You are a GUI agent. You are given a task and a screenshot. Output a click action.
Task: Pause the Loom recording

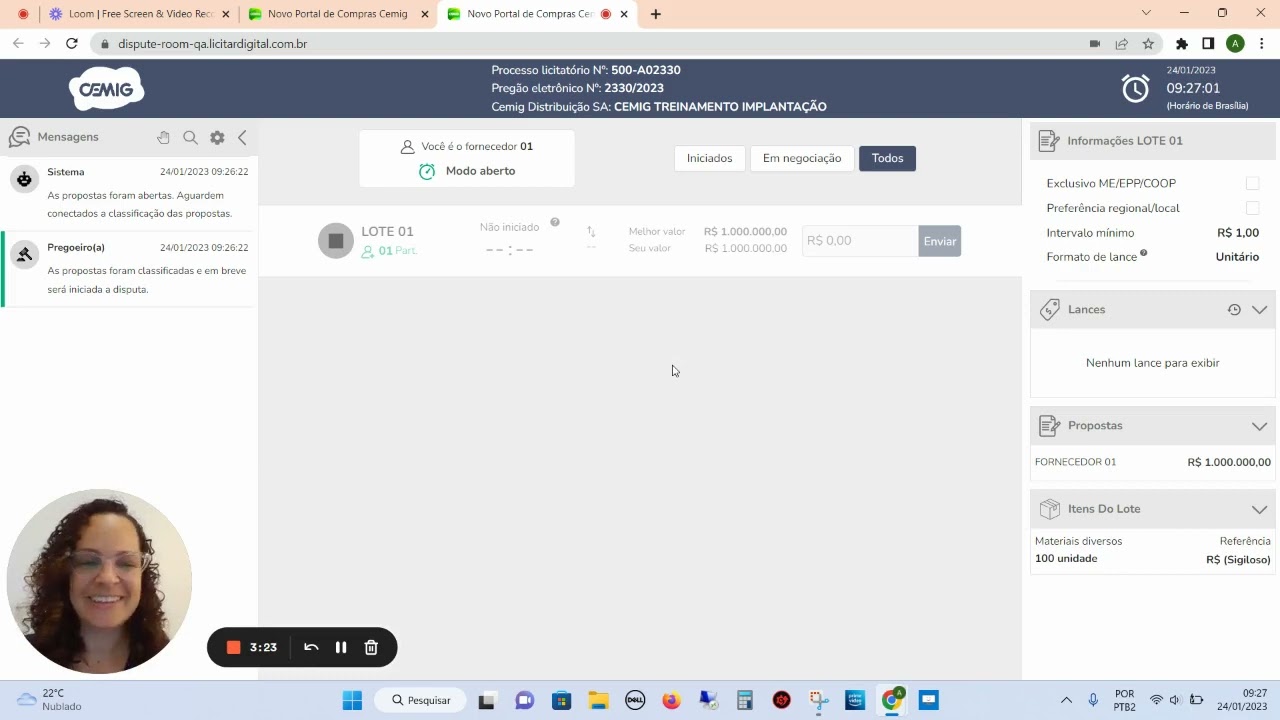[x=341, y=648]
